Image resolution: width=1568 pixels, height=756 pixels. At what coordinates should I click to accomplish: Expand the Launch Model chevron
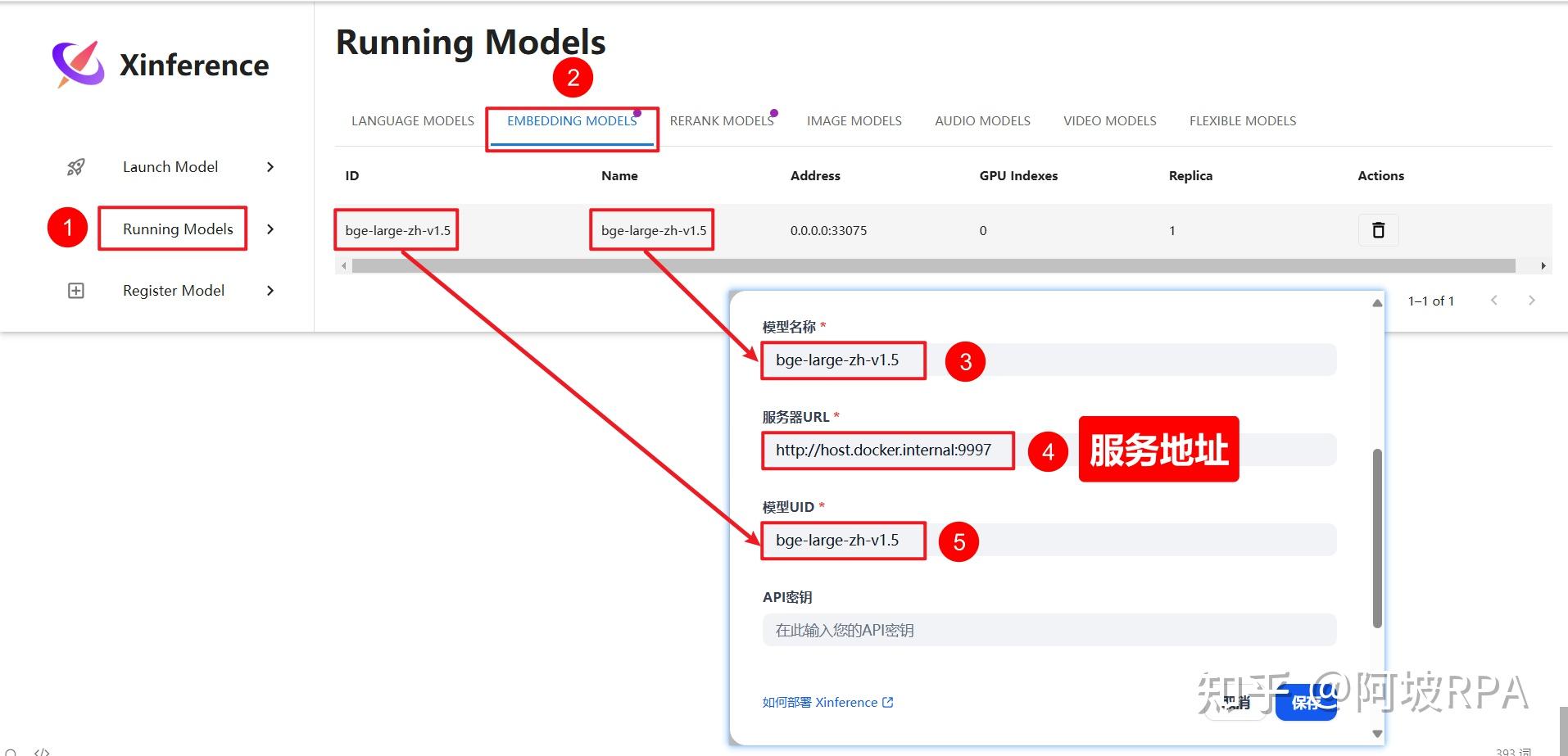click(x=270, y=166)
